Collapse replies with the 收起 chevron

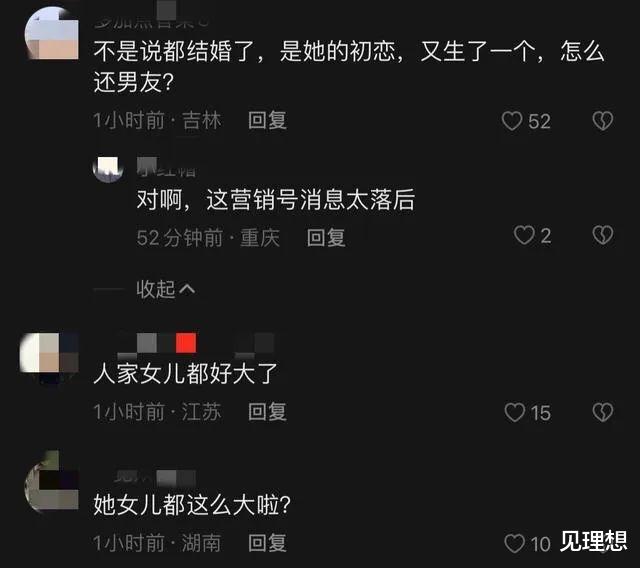pos(166,289)
